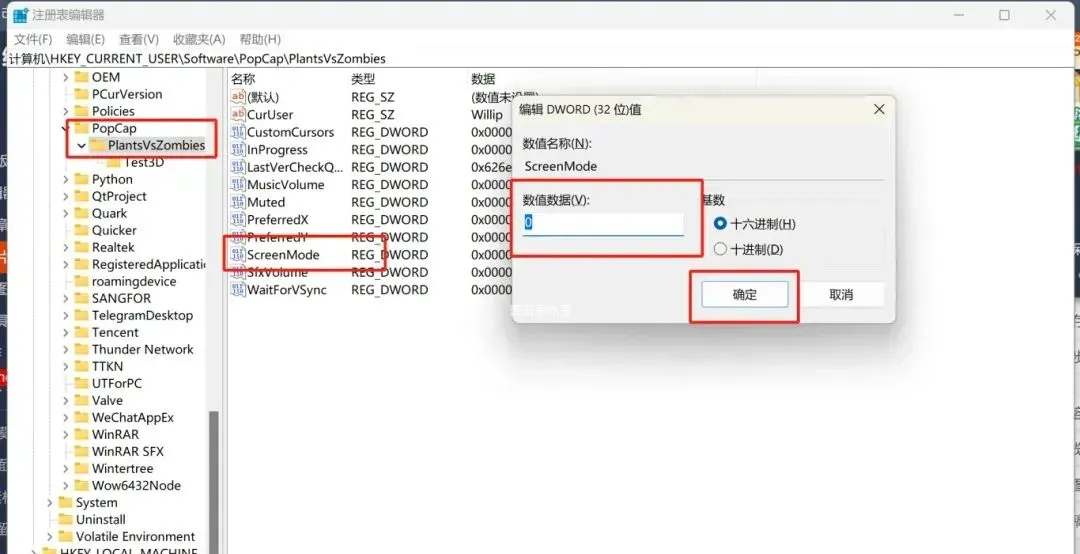Screen dimensions: 1080x554
Task: Click the 数值数据 input field
Action: [x=603, y=224]
